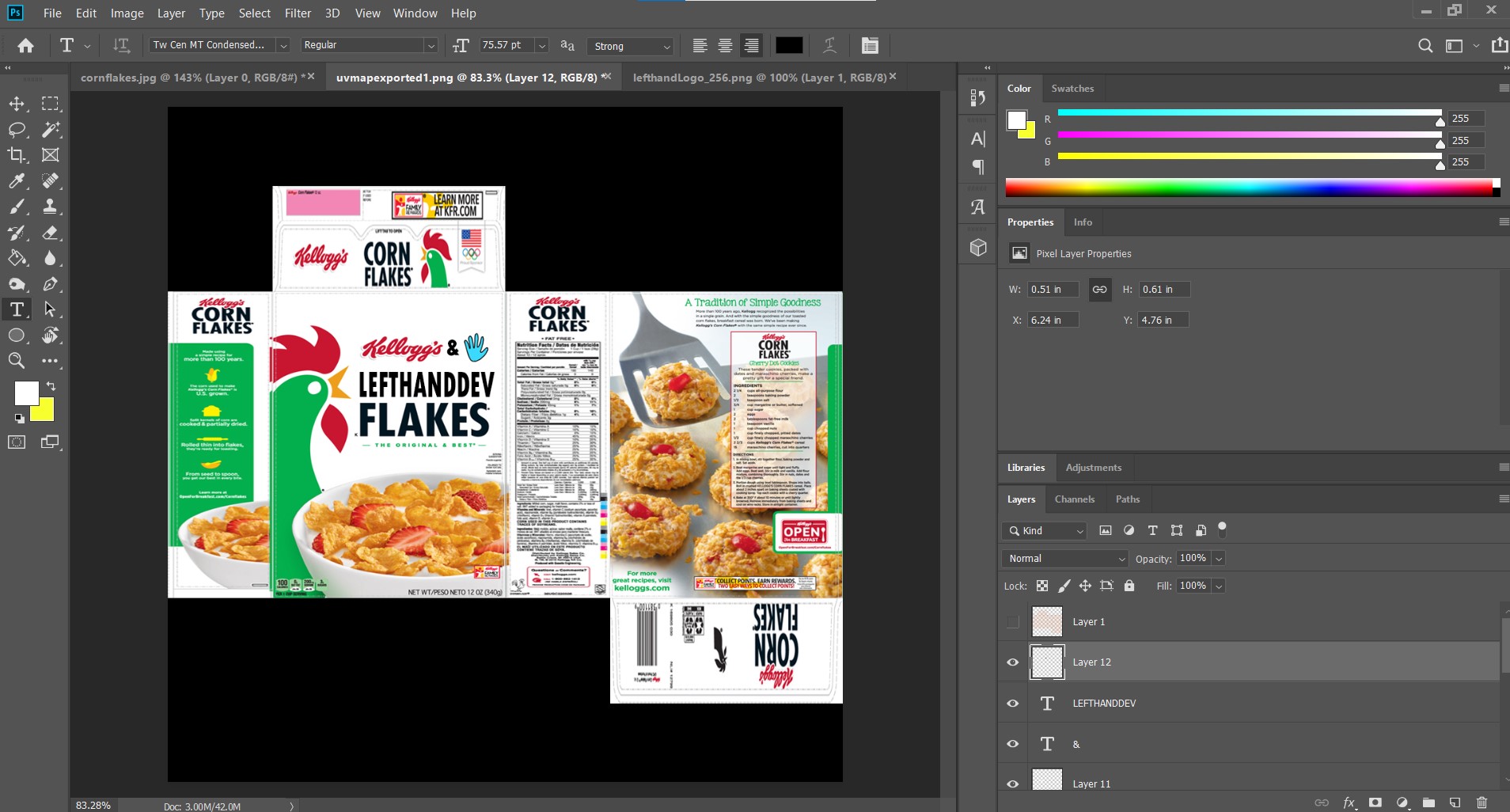This screenshot has width=1510, height=812.
Task: Toggle text orientation icon
Action: click(x=121, y=46)
